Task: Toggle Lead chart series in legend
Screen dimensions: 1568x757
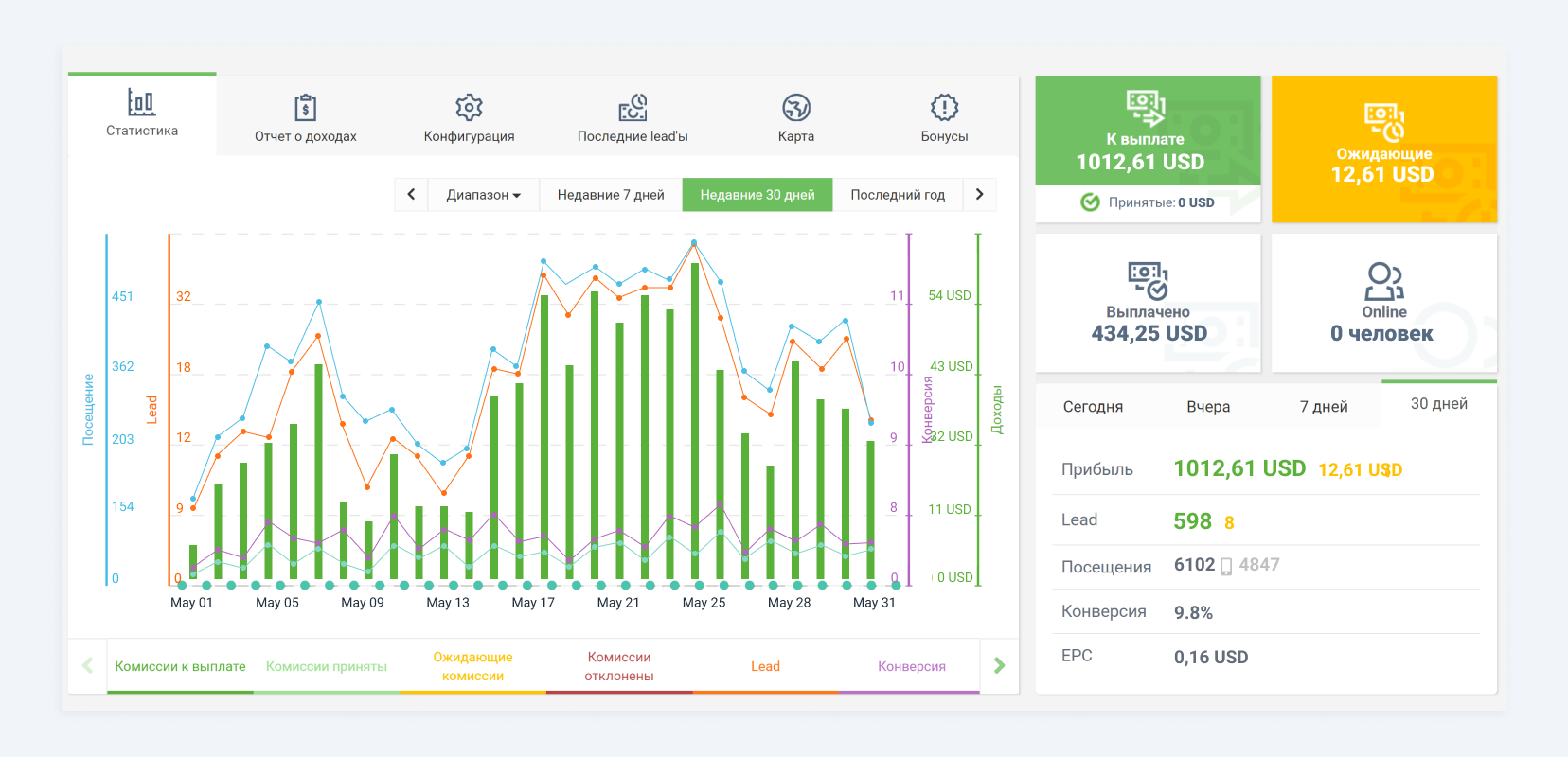Action: coord(765,666)
